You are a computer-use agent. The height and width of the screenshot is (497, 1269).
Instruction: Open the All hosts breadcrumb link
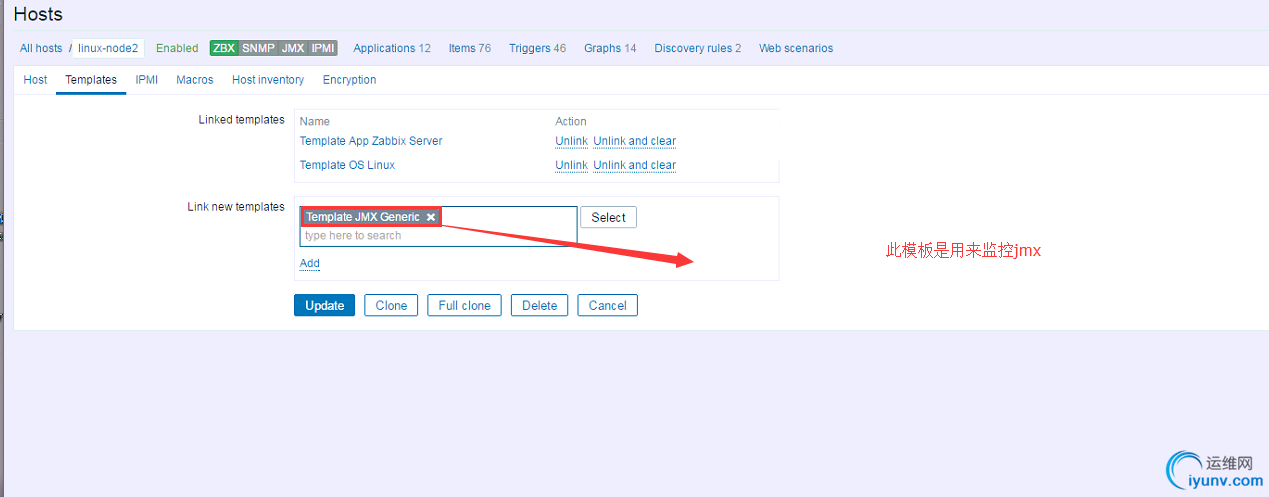(41, 48)
